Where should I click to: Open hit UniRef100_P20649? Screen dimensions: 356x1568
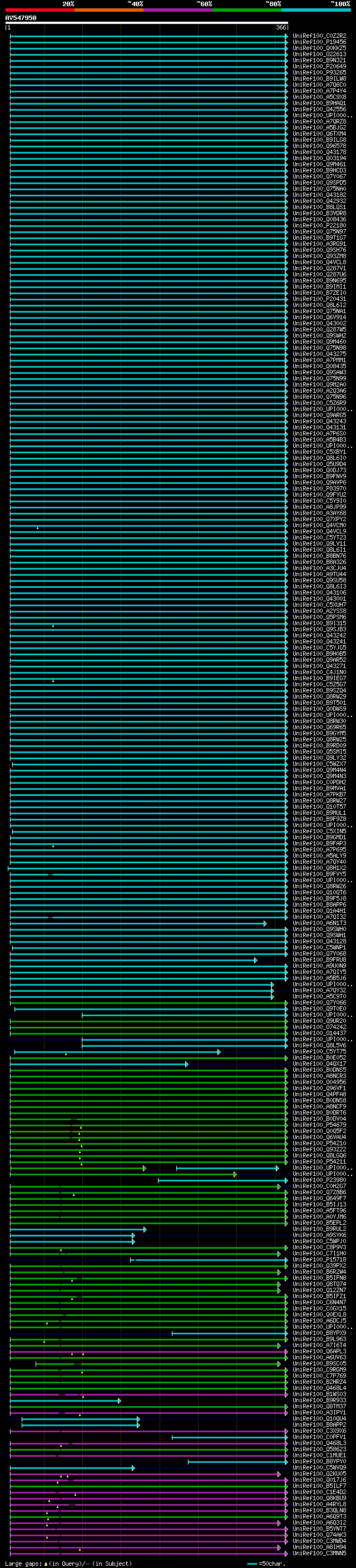(x=319, y=66)
